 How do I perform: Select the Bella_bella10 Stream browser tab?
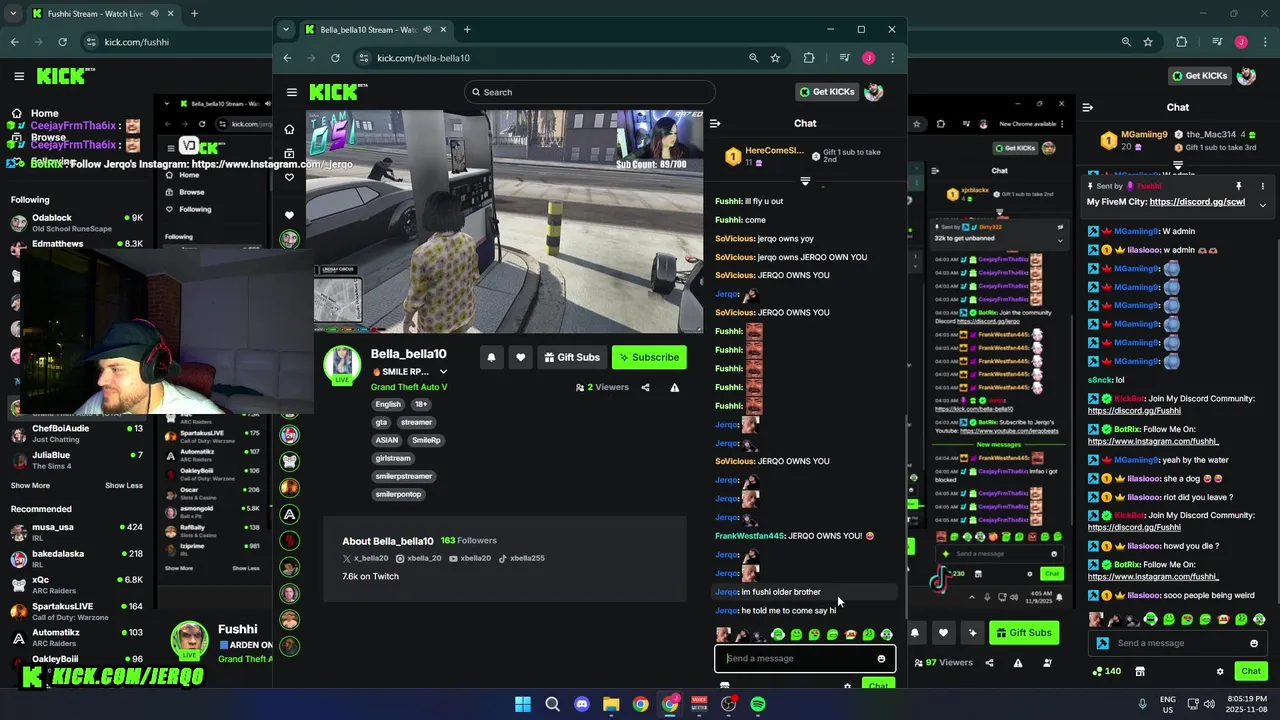coord(375,30)
